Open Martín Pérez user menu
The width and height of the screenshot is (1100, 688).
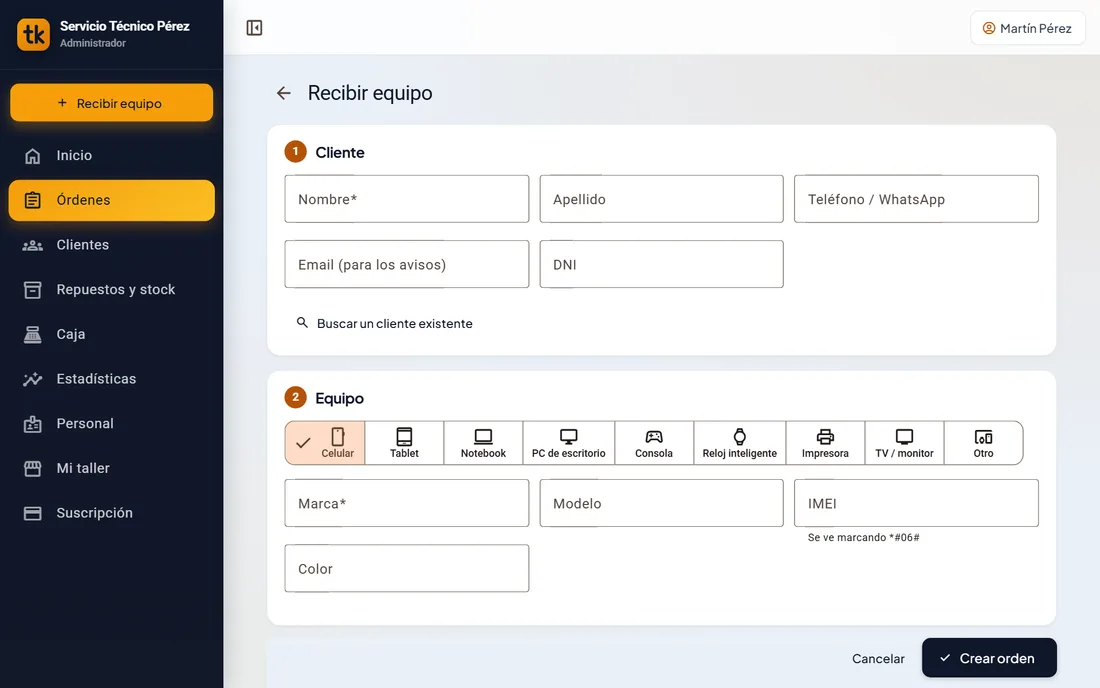point(1028,28)
